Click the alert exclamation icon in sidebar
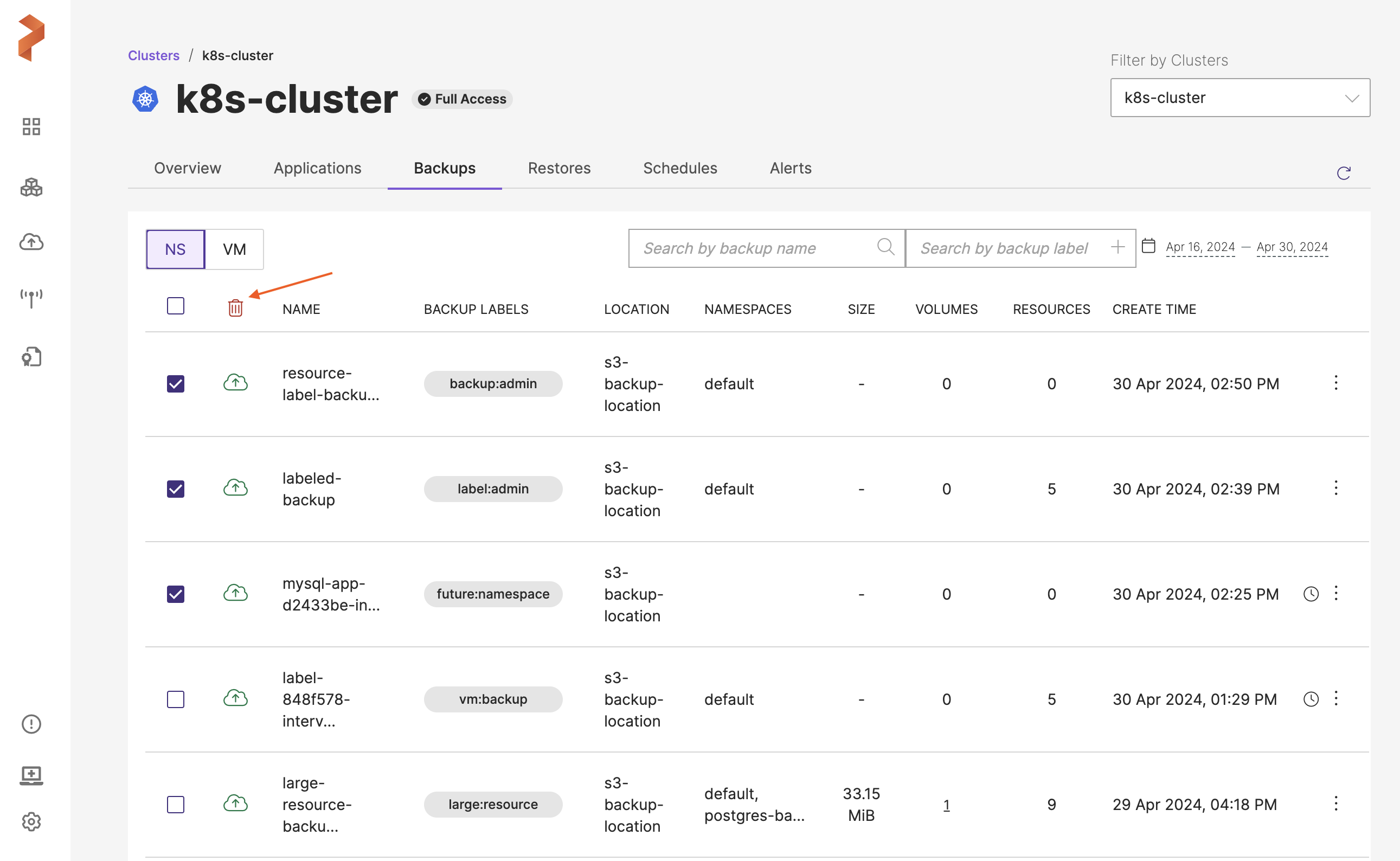This screenshot has width=1400, height=861. pos(31,724)
